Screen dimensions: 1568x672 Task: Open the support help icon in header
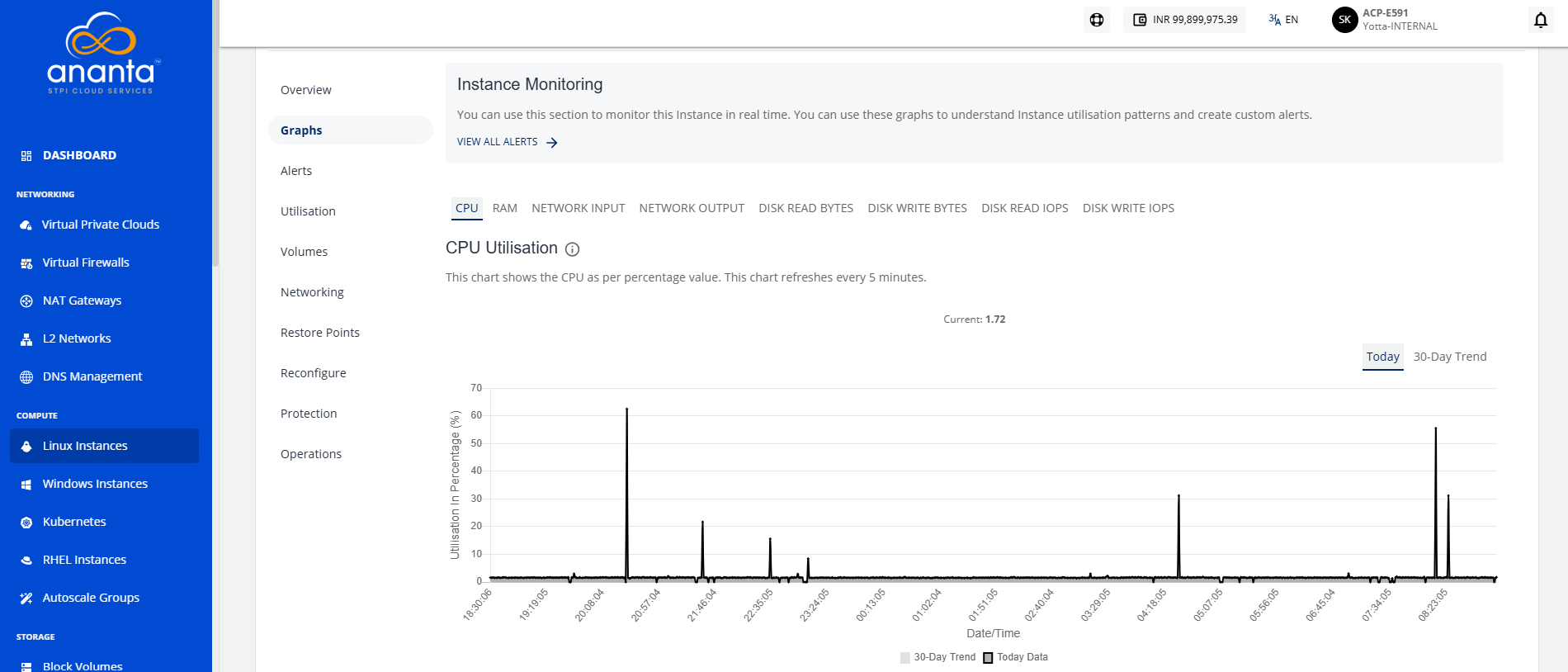[1097, 20]
